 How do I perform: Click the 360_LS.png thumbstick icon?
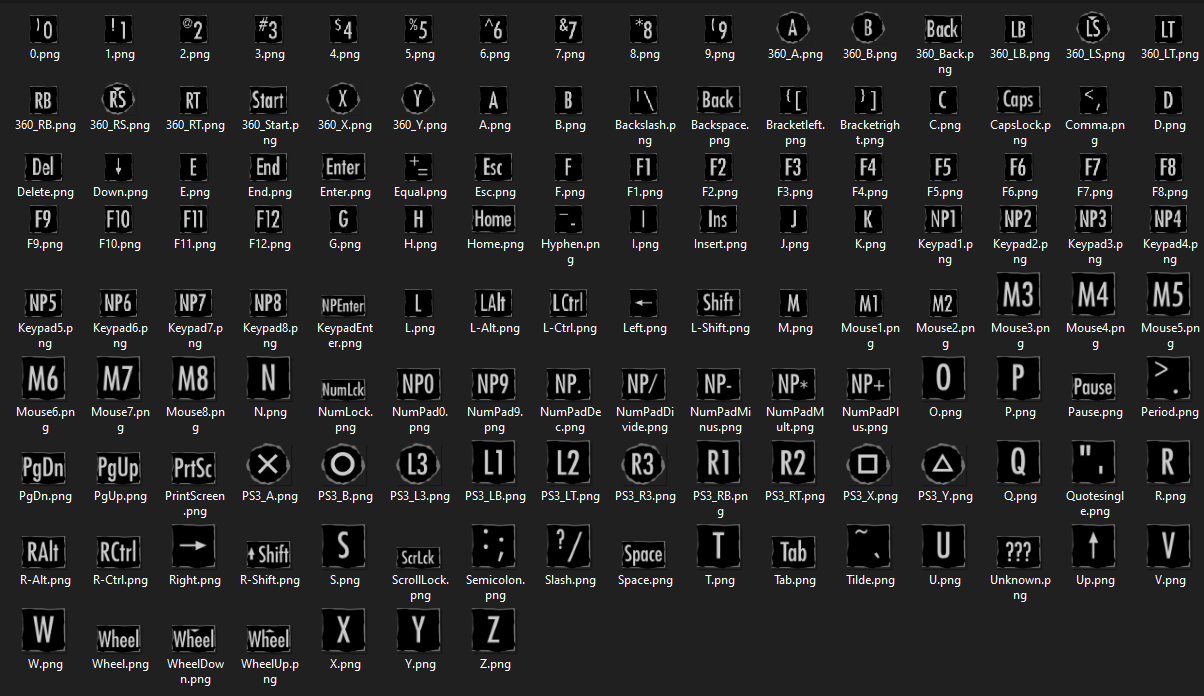point(1093,29)
